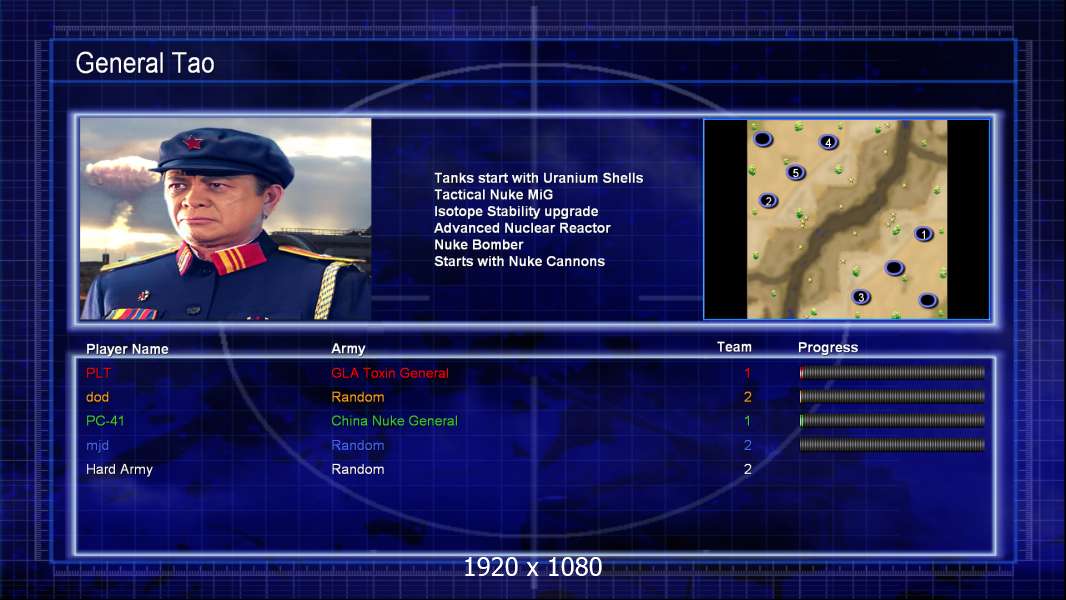
Task: Click start position marker 1 on minimap
Action: 923,234
